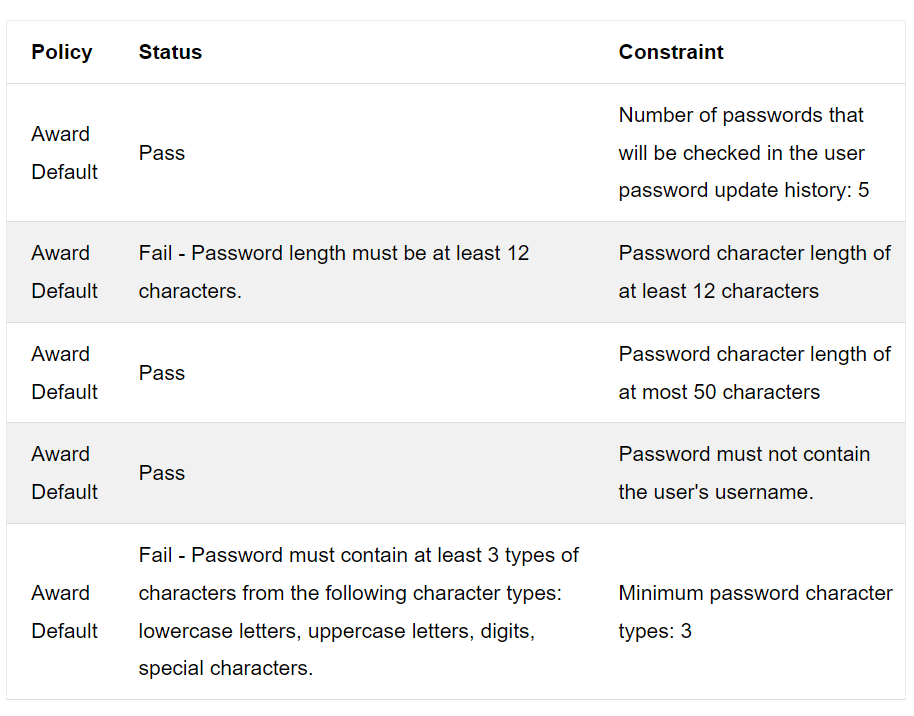Select Award Default in the fourth row
Viewport: 914px width, 716px height.
pos(64,473)
